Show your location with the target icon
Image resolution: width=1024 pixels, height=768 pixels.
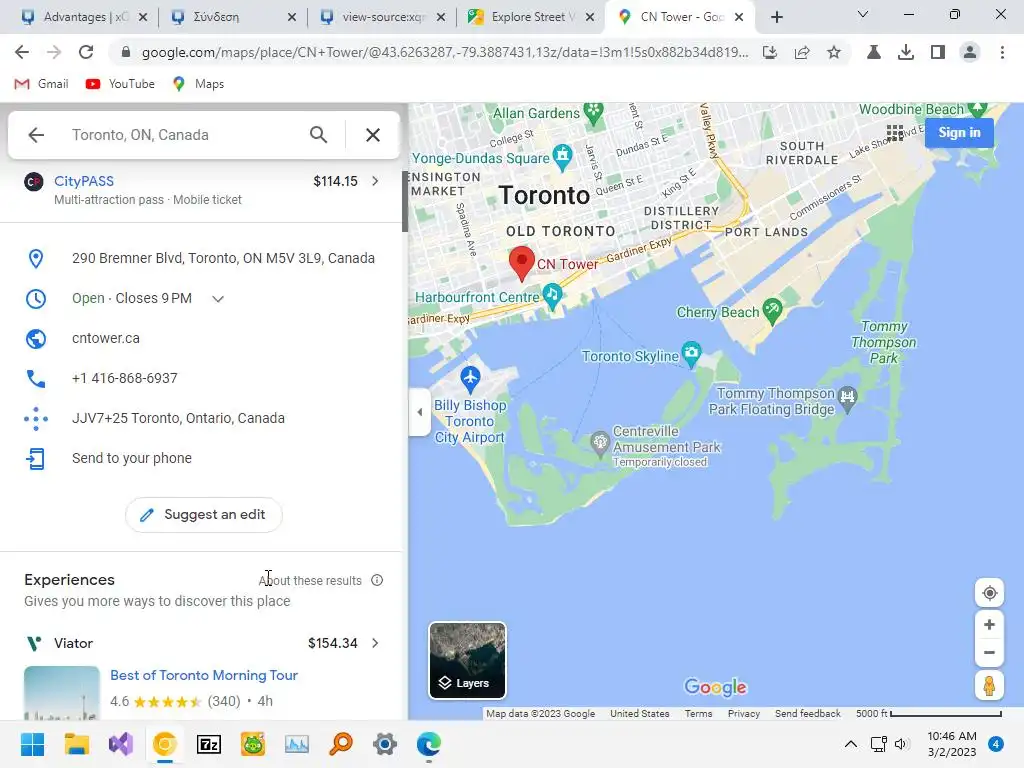989,593
